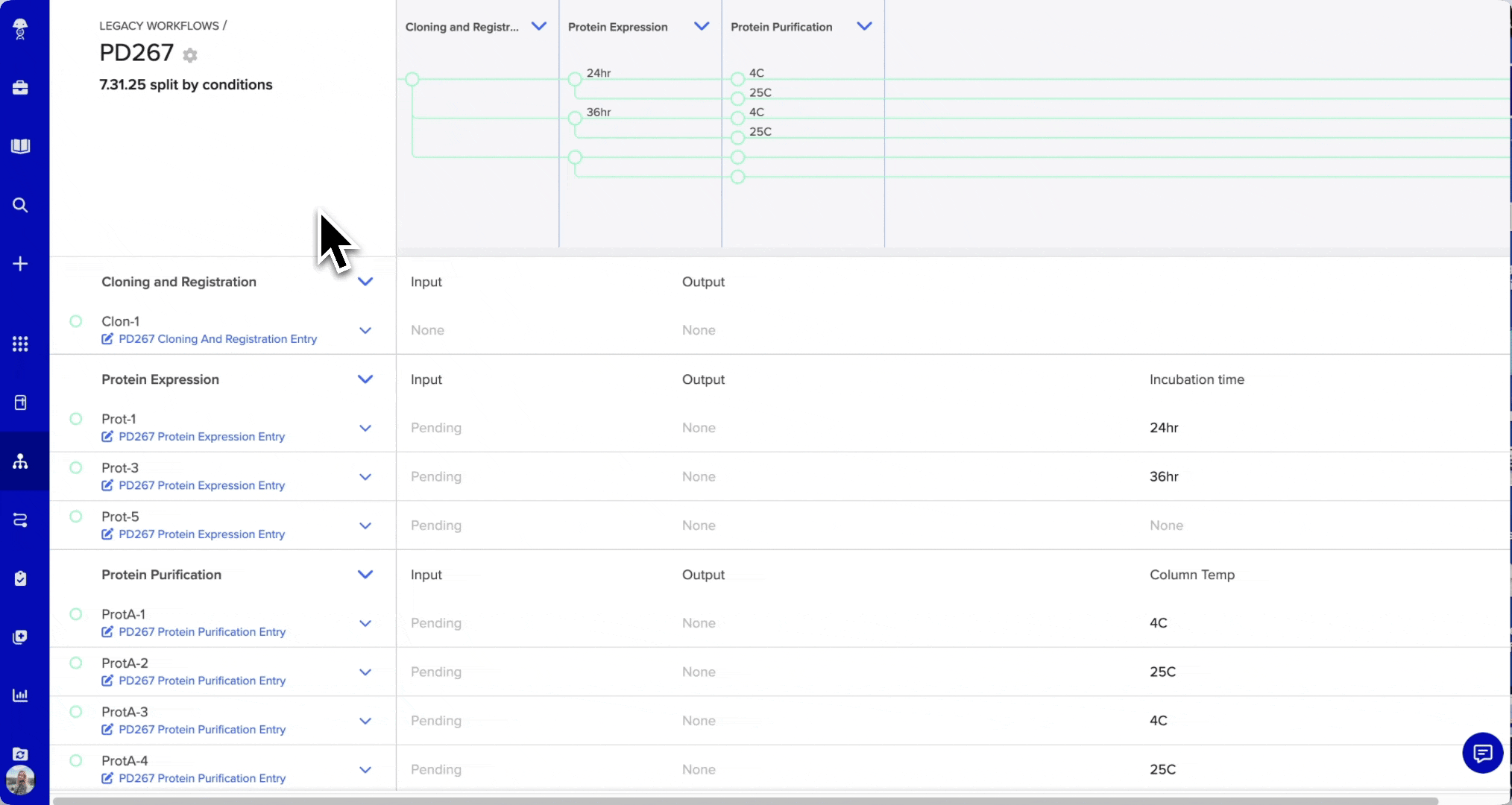The image size is (1512, 805).
Task: Expand the ProtA-1 row chevron
Action: (x=365, y=623)
